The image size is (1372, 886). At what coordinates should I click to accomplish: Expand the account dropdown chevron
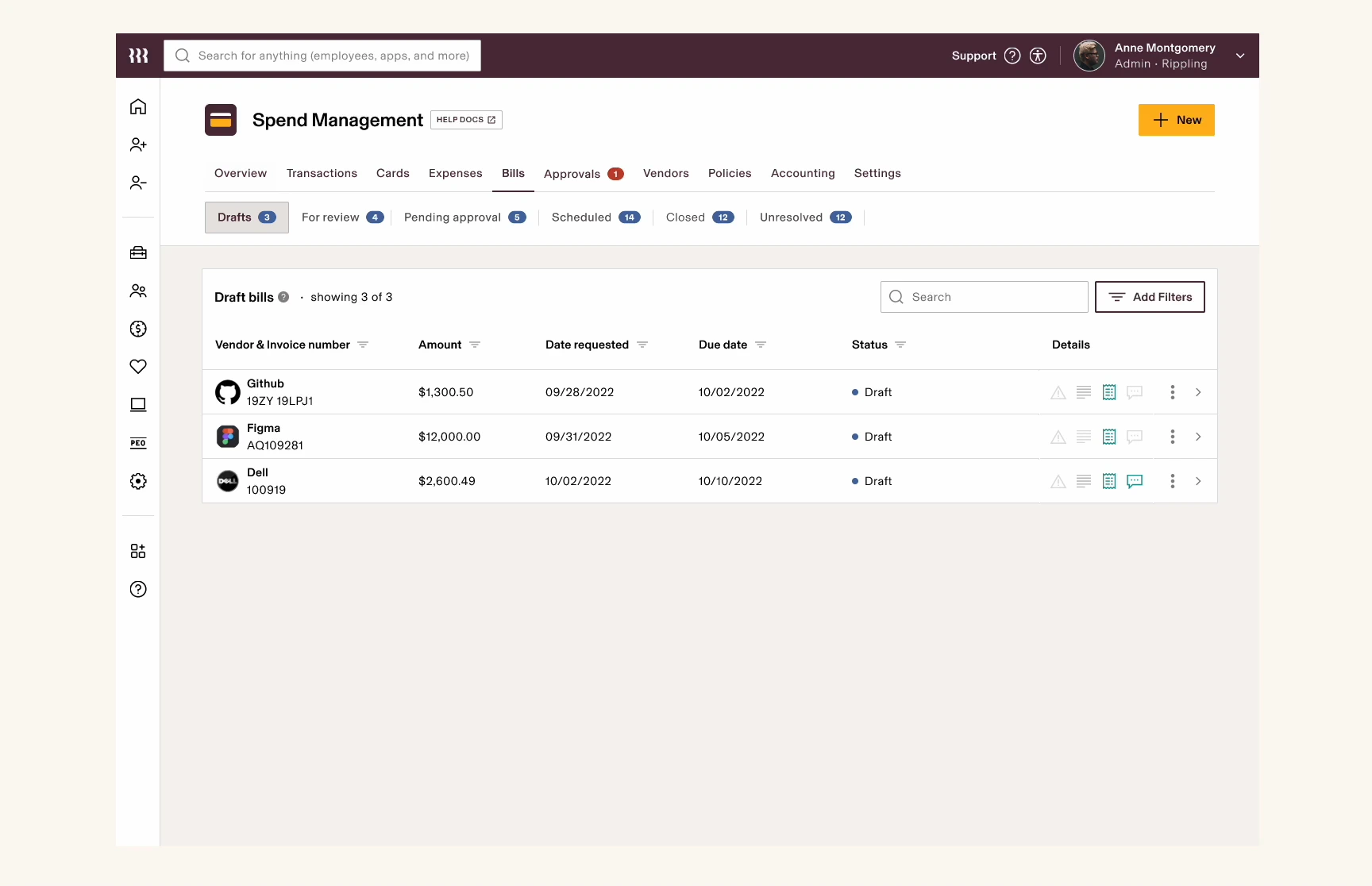(x=1240, y=56)
